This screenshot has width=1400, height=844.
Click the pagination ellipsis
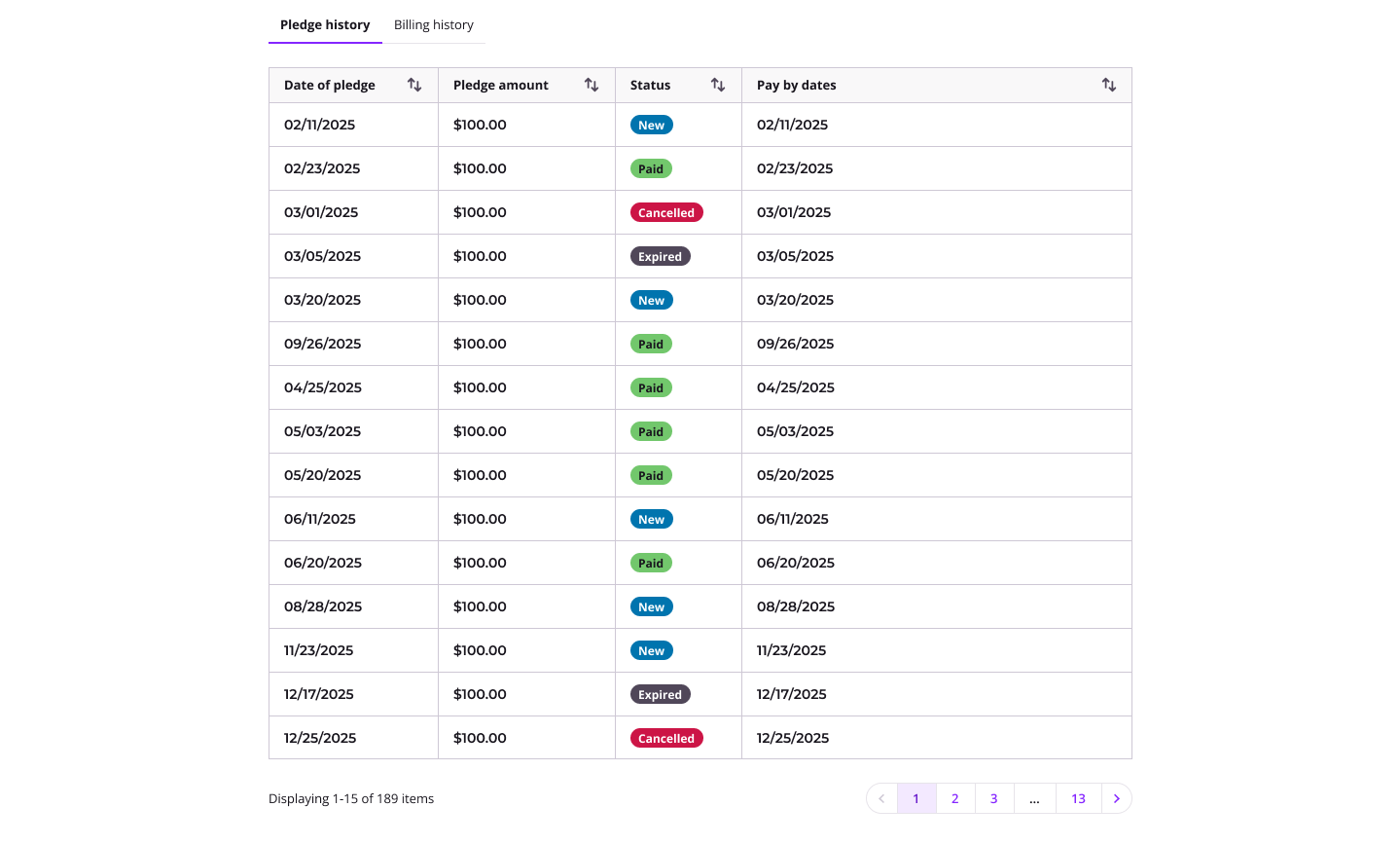(x=1034, y=798)
